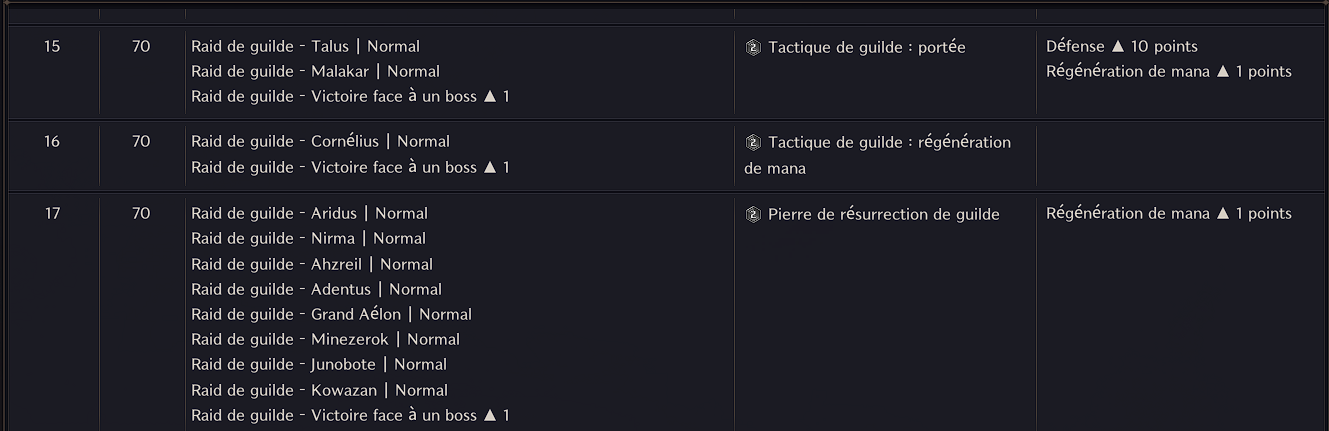Click the icon beside Tactique de guilde : portée
The width and height of the screenshot is (1329, 431).
click(753, 47)
